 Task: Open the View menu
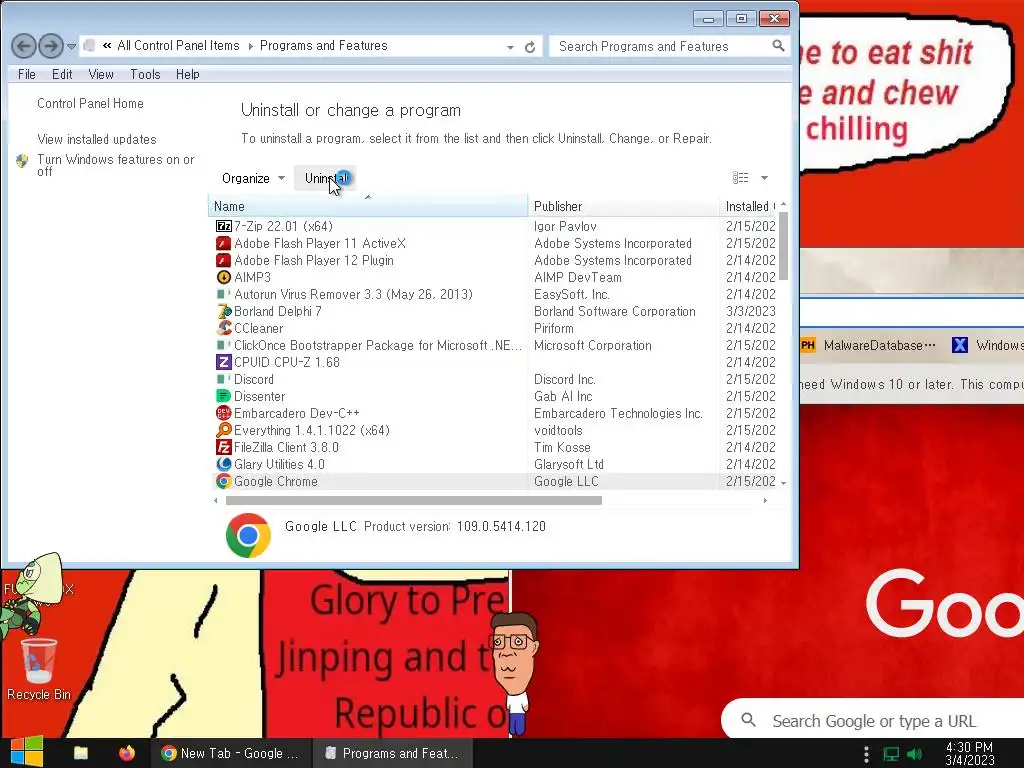point(101,74)
